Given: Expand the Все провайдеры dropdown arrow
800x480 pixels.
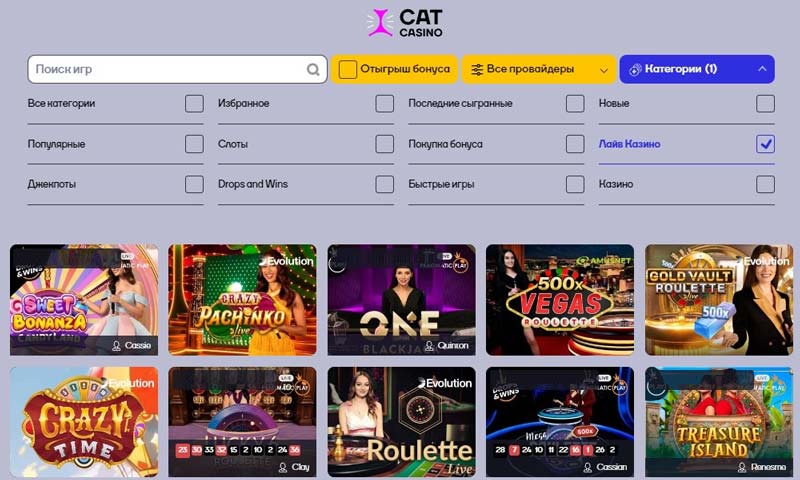Looking at the screenshot, I should click(x=604, y=70).
